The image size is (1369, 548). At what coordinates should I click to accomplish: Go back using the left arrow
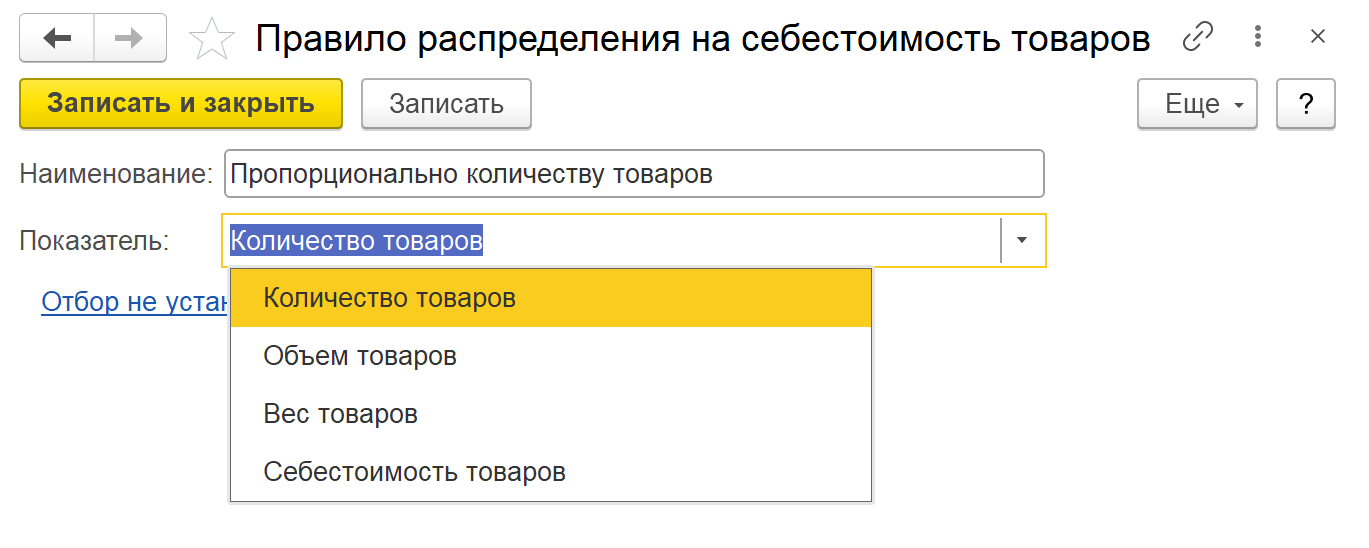pyautogui.click(x=57, y=39)
